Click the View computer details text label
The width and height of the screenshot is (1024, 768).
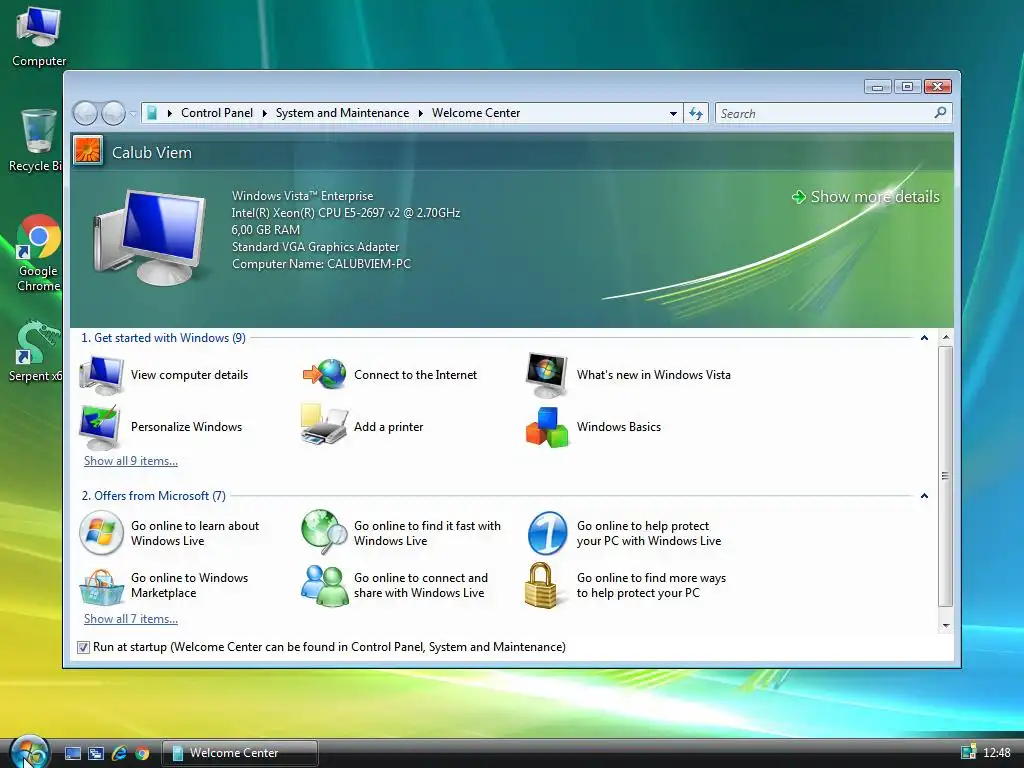tap(189, 375)
